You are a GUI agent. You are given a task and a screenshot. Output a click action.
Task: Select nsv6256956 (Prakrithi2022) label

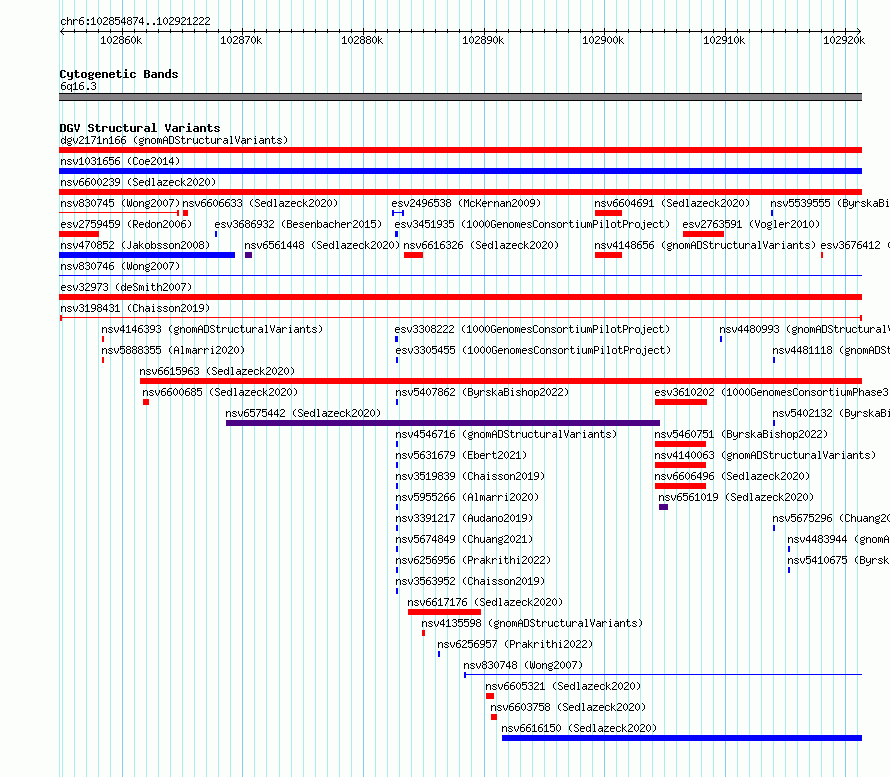coord(473,560)
